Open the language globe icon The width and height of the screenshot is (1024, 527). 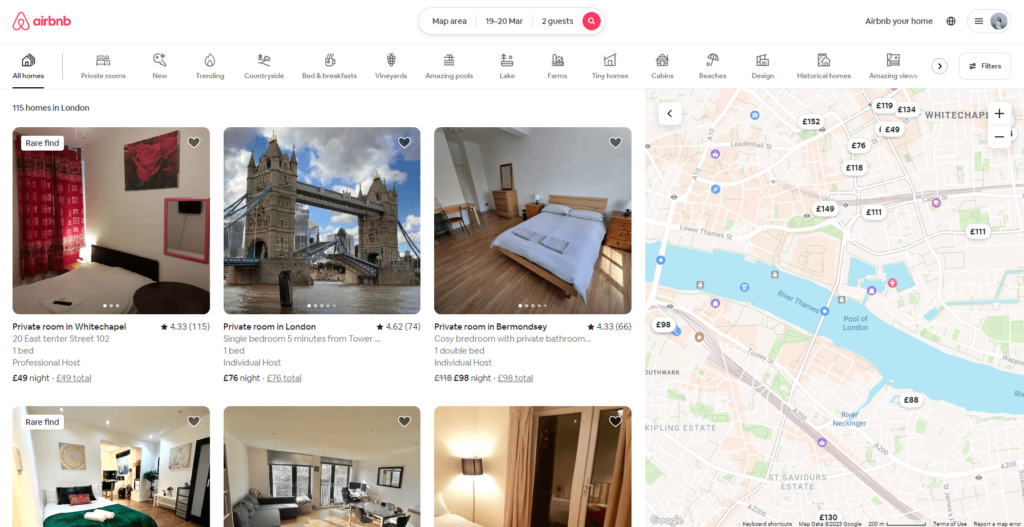click(951, 21)
